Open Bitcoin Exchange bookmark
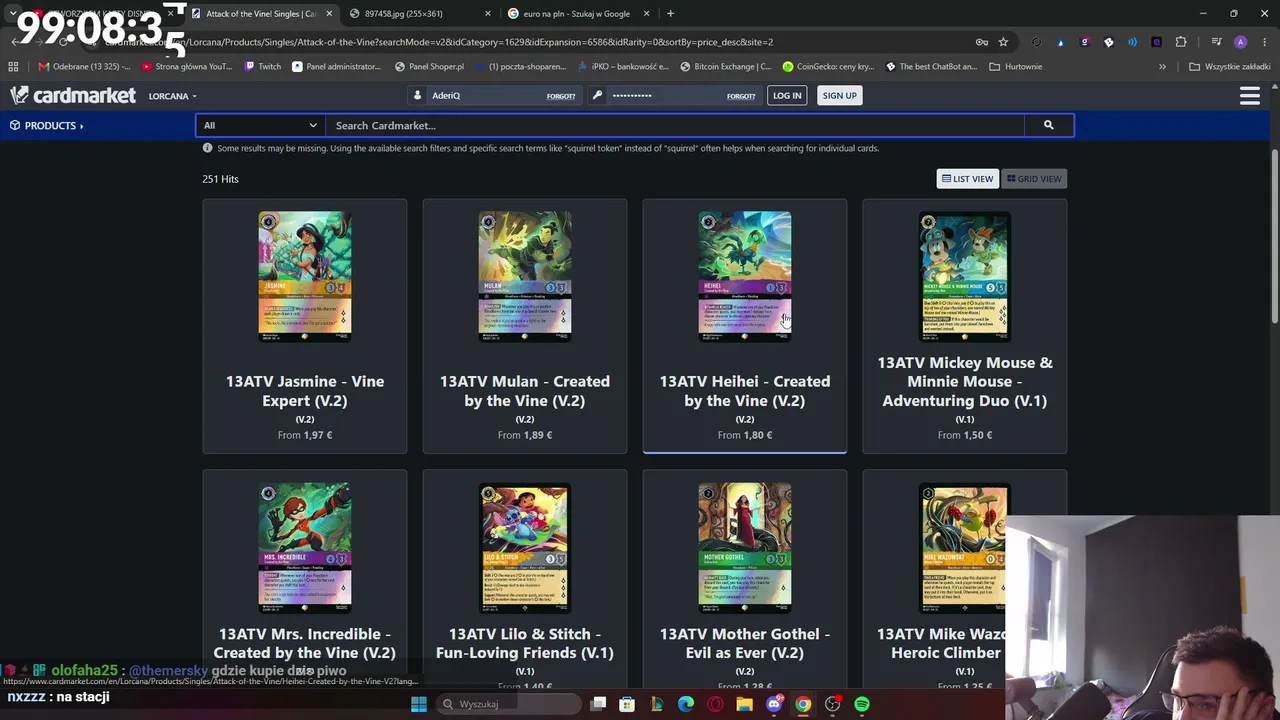 click(x=725, y=67)
